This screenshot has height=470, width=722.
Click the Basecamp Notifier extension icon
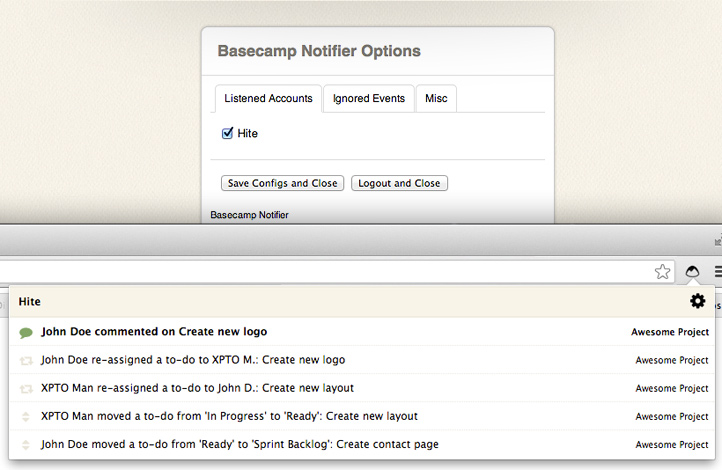click(x=692, y=272)
